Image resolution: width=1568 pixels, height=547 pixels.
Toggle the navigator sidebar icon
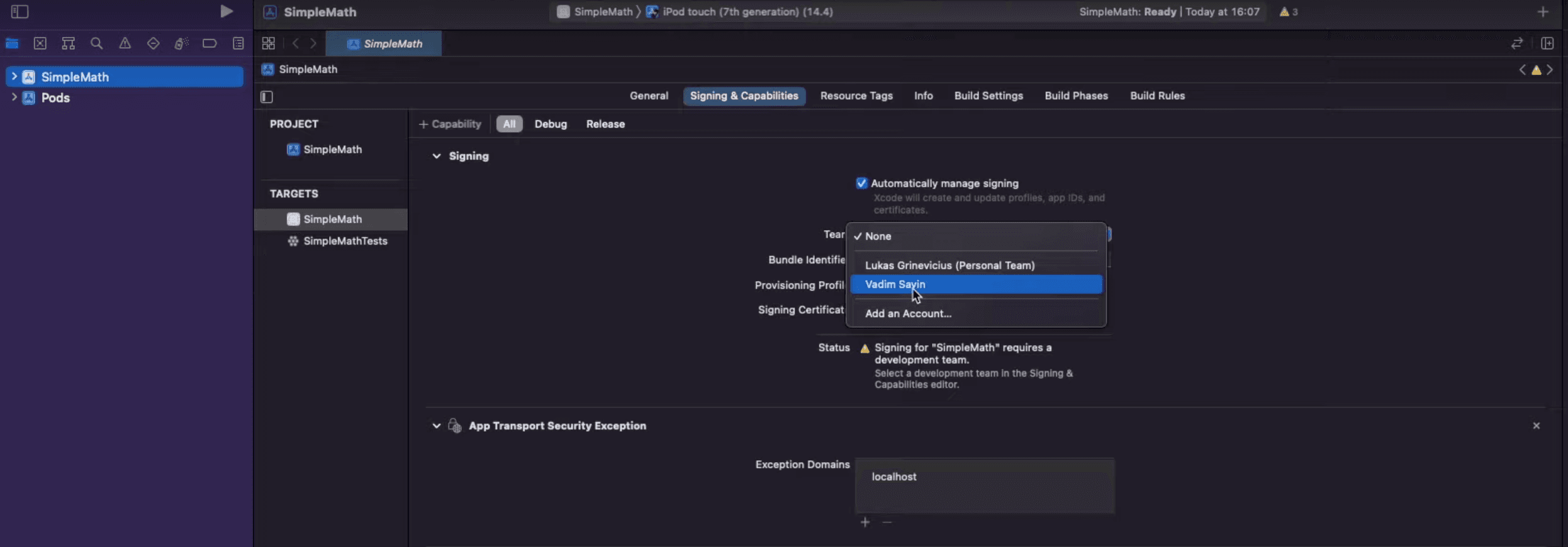coord(20,11)
